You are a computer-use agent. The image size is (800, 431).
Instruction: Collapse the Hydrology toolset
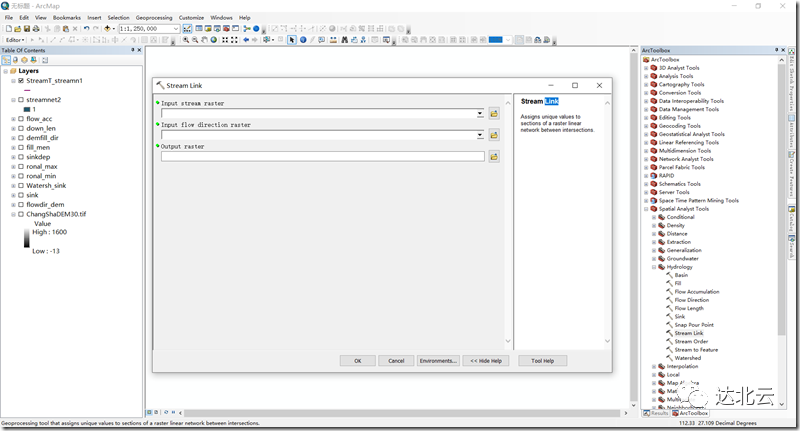[x=654, y=267]
